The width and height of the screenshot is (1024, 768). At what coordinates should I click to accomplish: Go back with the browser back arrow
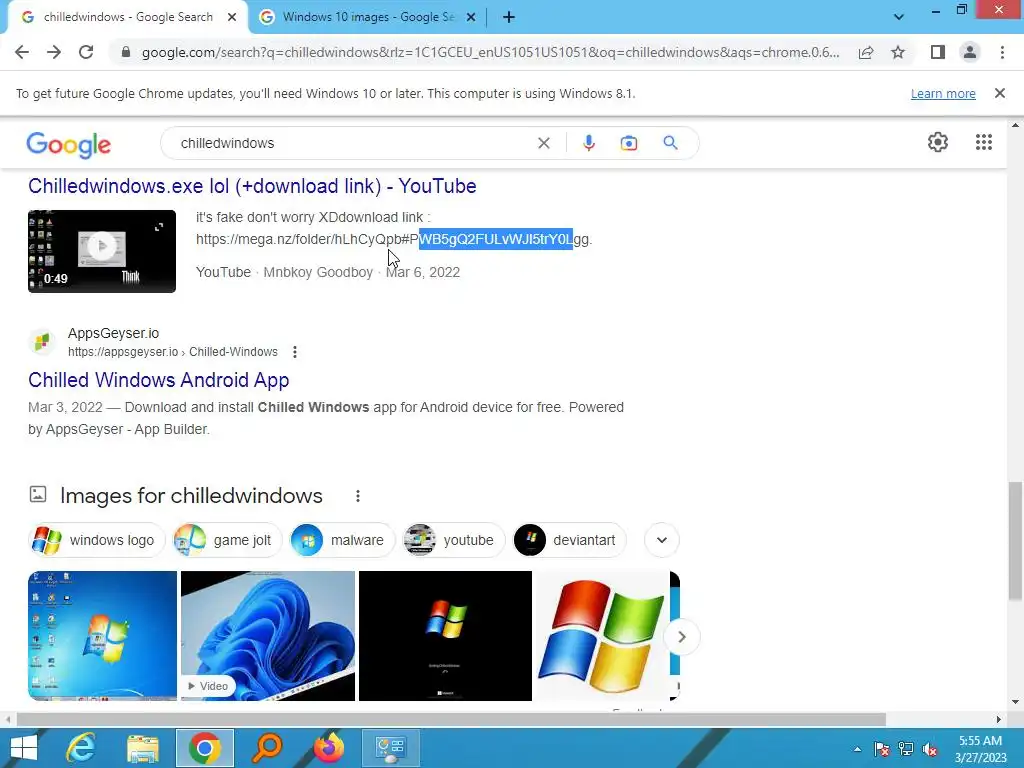click(x=22, y=52)
